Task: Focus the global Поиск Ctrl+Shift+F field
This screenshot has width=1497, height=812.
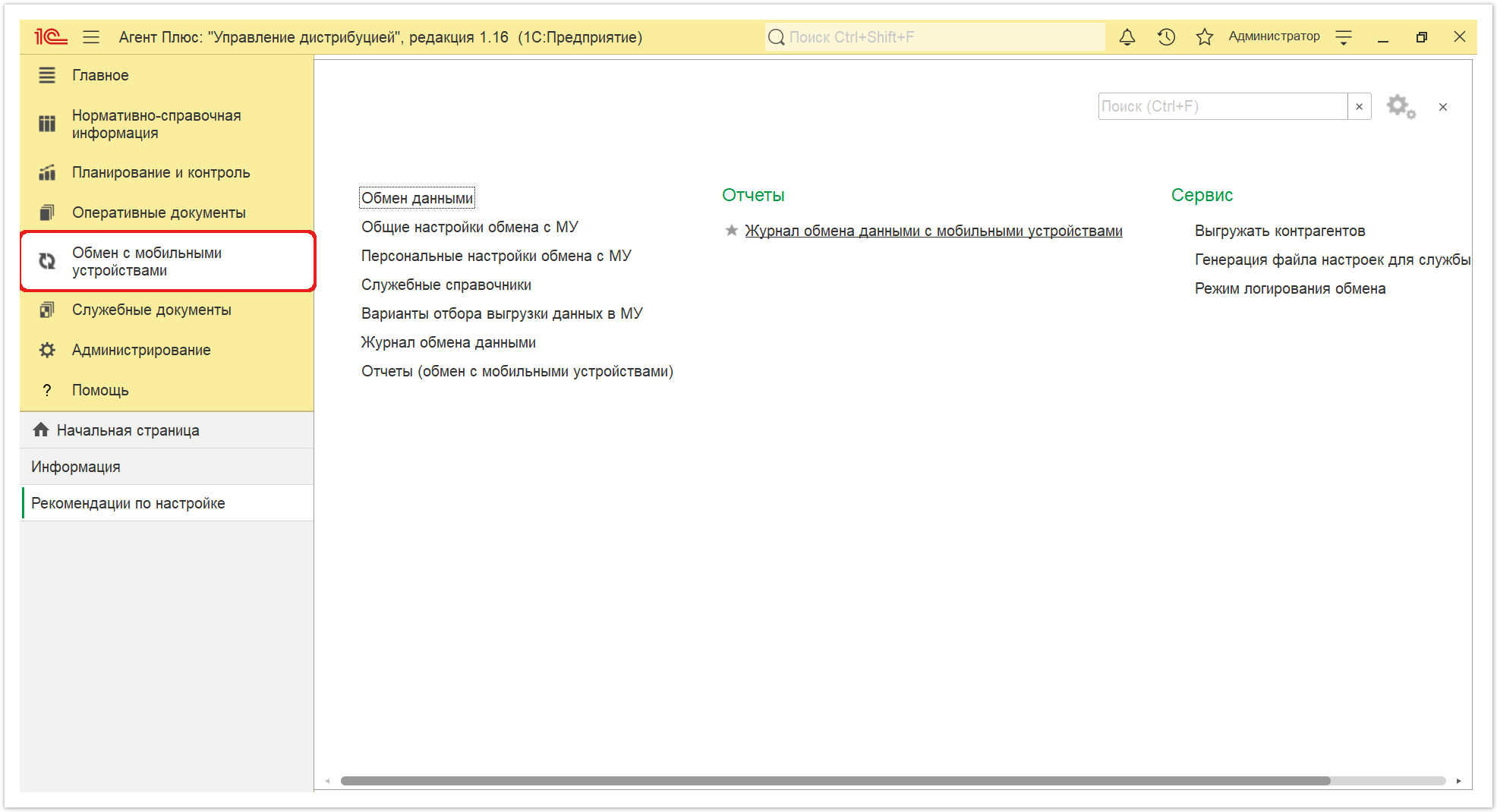Action: 934,37
